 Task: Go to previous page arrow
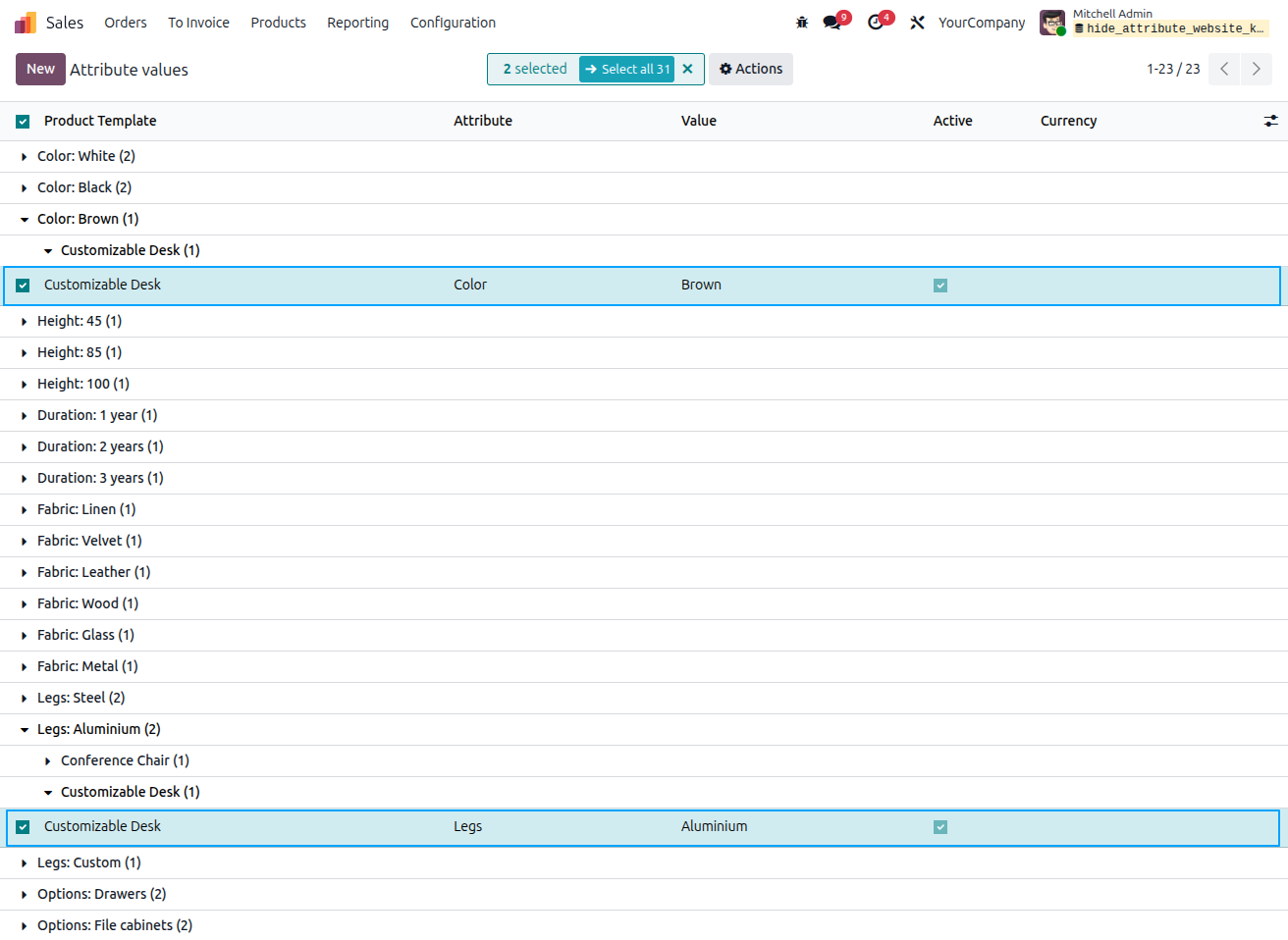[1224, 69]
